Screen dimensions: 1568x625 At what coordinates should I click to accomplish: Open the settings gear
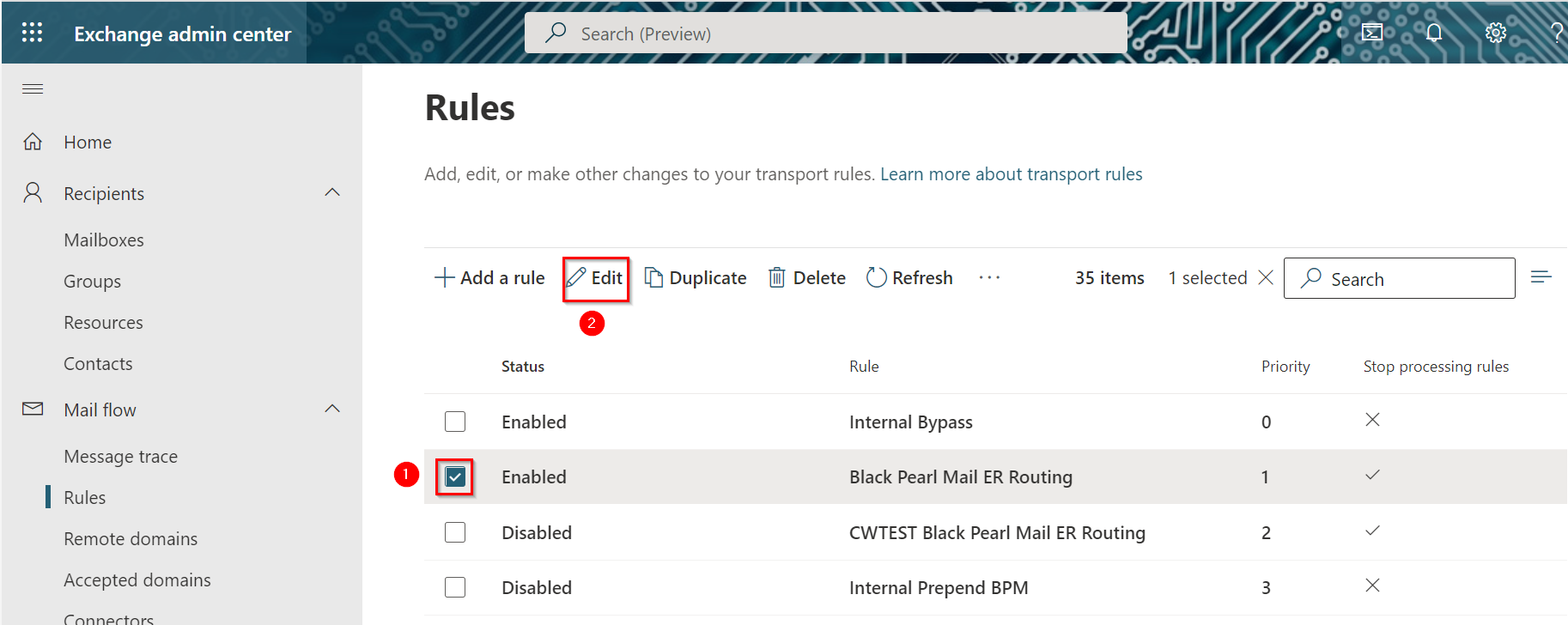tap(1496, 33)
